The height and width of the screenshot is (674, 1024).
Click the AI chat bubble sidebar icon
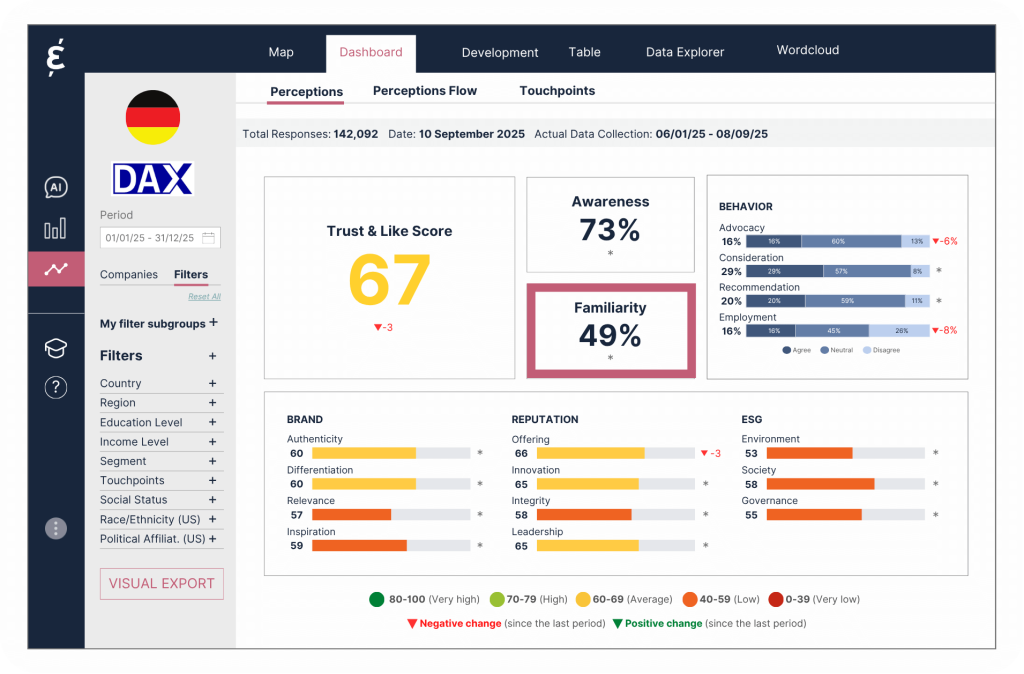click(x=56, y=188)
